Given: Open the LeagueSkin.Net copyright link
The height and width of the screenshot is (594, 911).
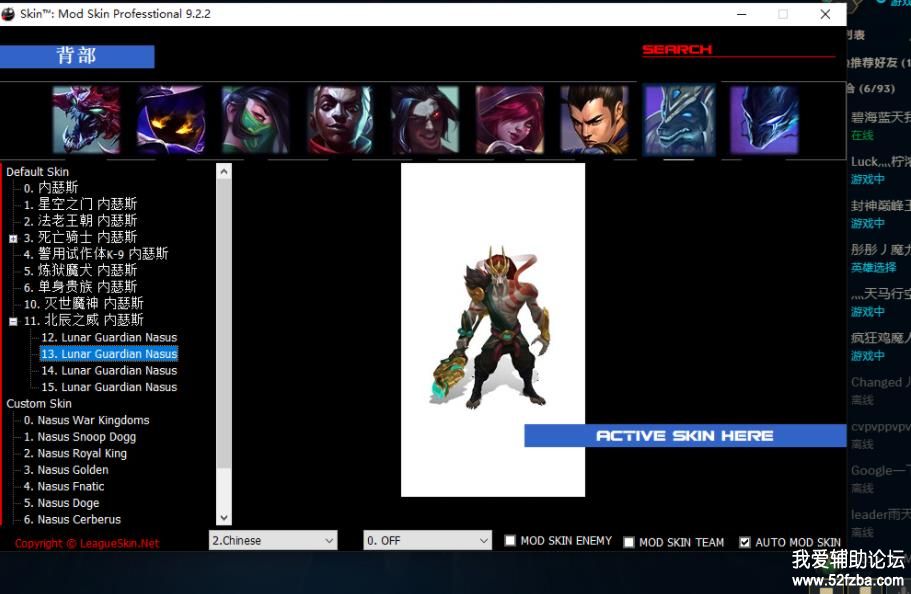Looking at the screenshot, I should tap(87, 543).
